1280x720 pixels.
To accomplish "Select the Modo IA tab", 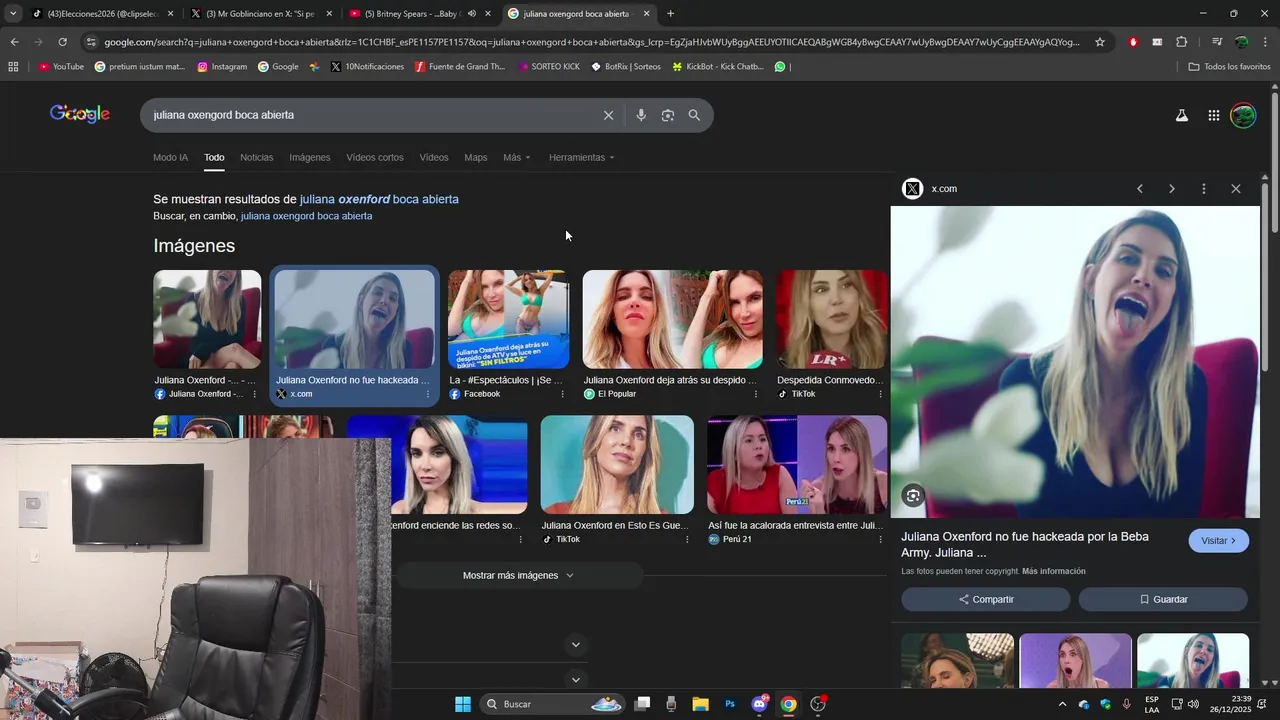I will point(170,158).
